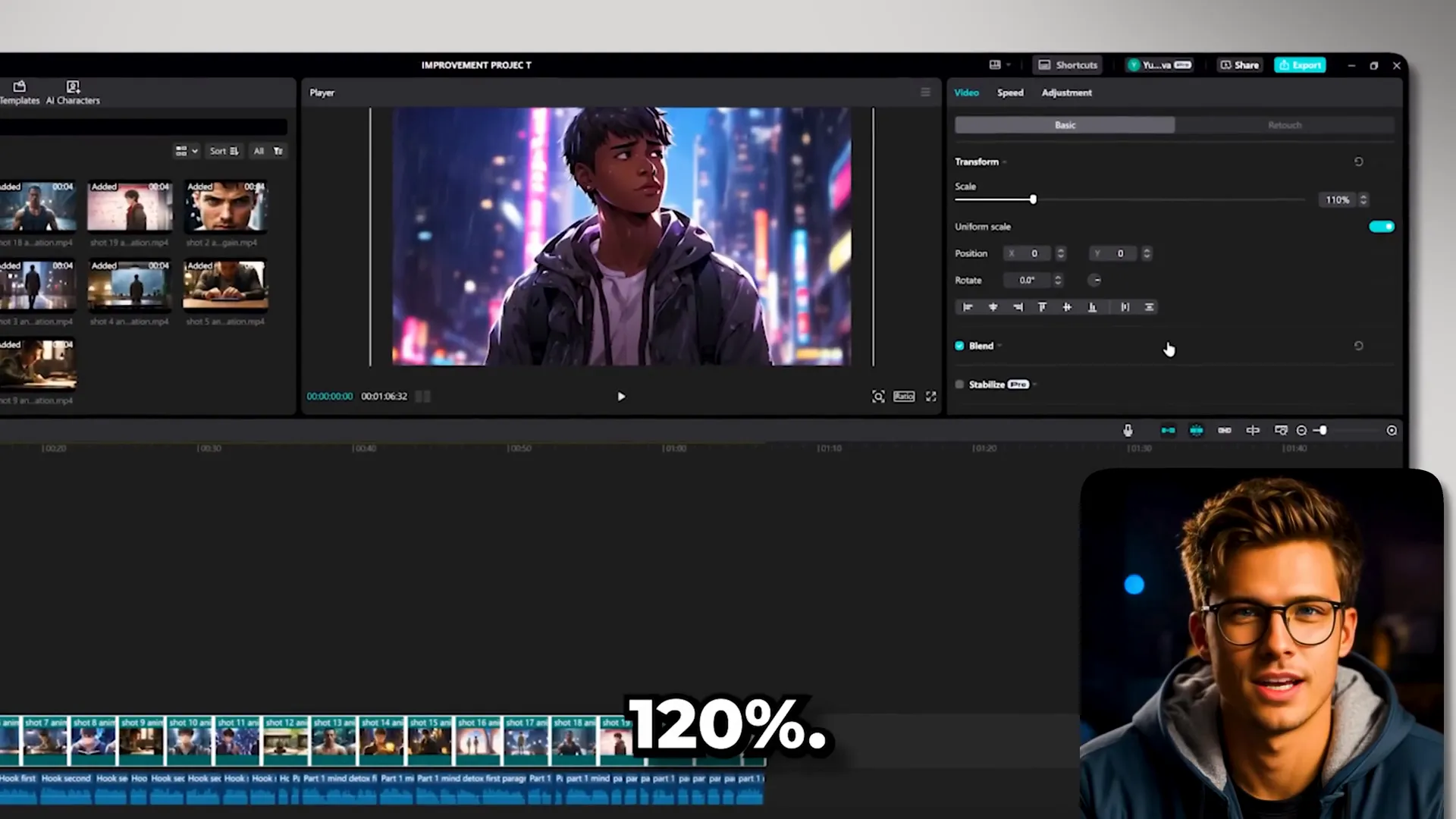
Task: Toggle the Uniform scale switch
Action: pos(1382,227)
